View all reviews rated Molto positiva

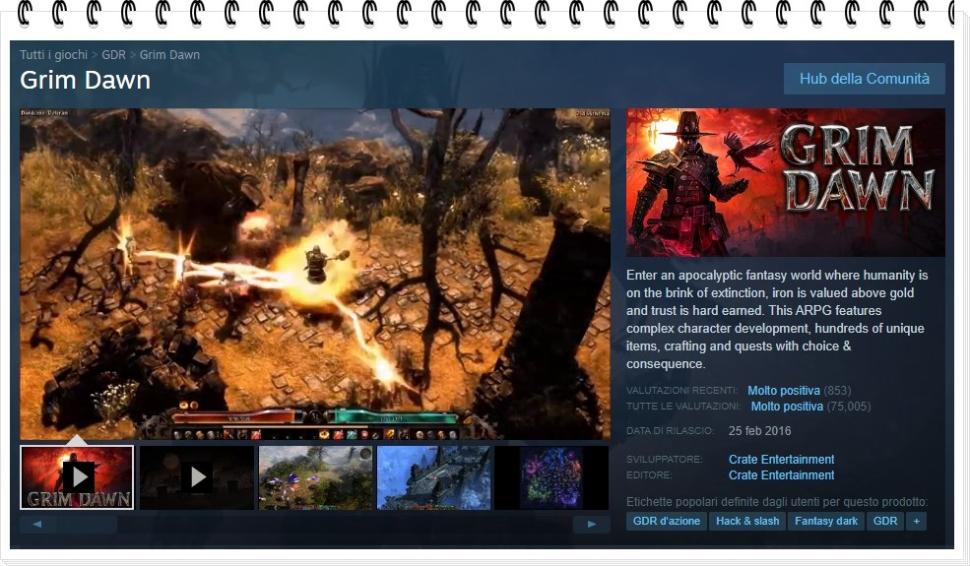[786, 406]
